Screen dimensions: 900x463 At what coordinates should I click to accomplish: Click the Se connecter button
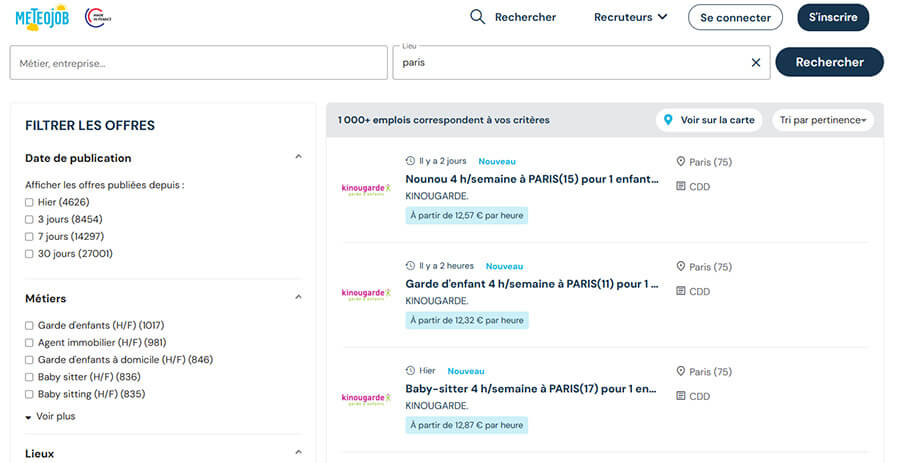(735, 17)
